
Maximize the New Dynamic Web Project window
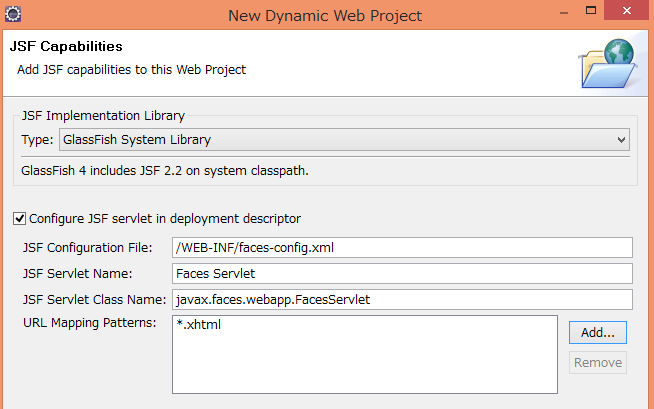coord(591,10)
